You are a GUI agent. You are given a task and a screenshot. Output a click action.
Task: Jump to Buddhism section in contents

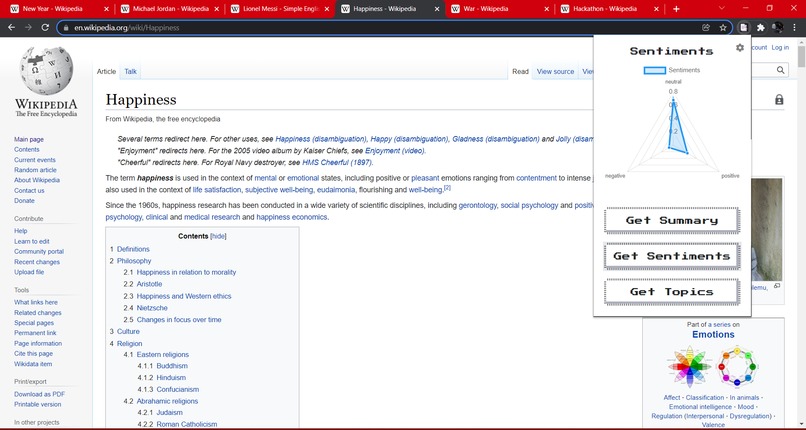(172, 366)
